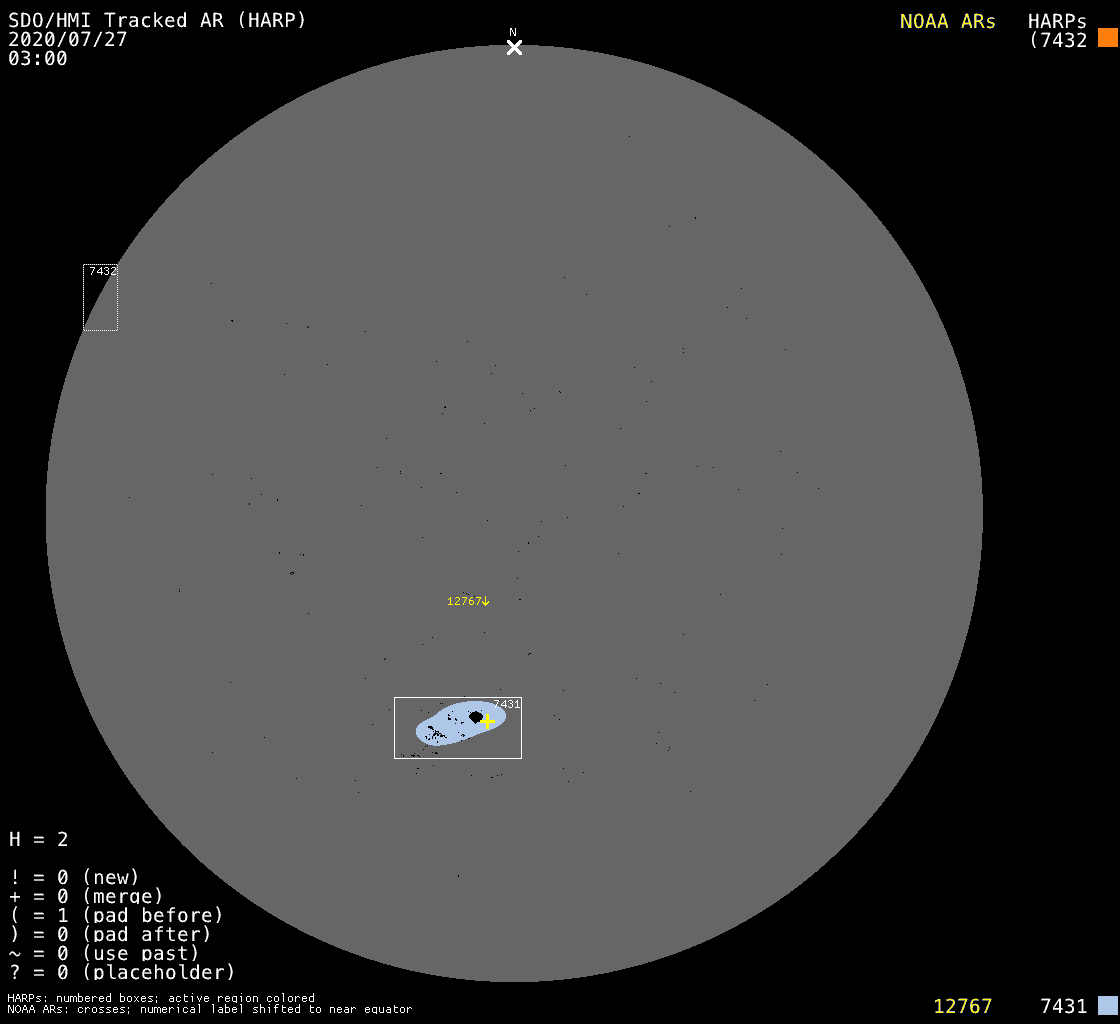This screenshot has height=1024, width=1120.
Task: Click the white X north pole marker
Action: click(x=514, y=48)
